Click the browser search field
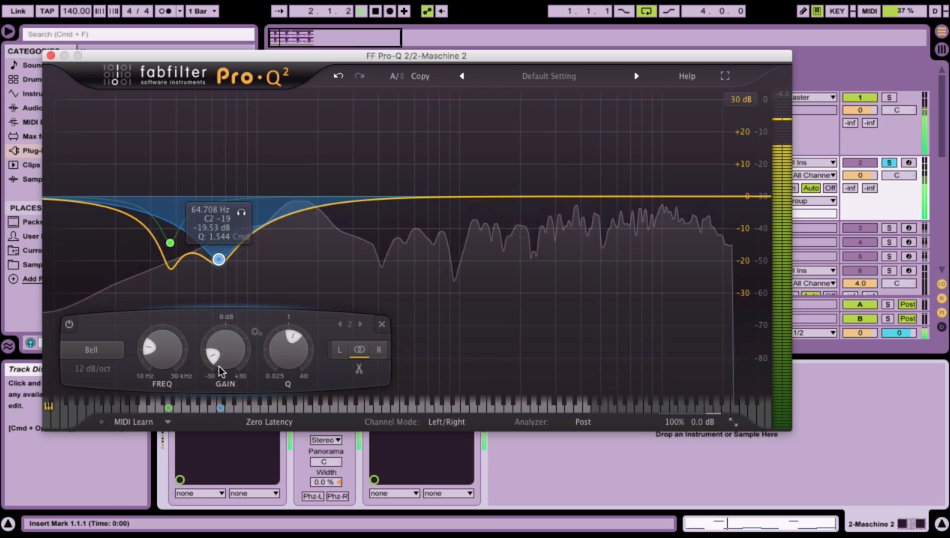This screenshot has height=538, width=950. click(138, 34)
